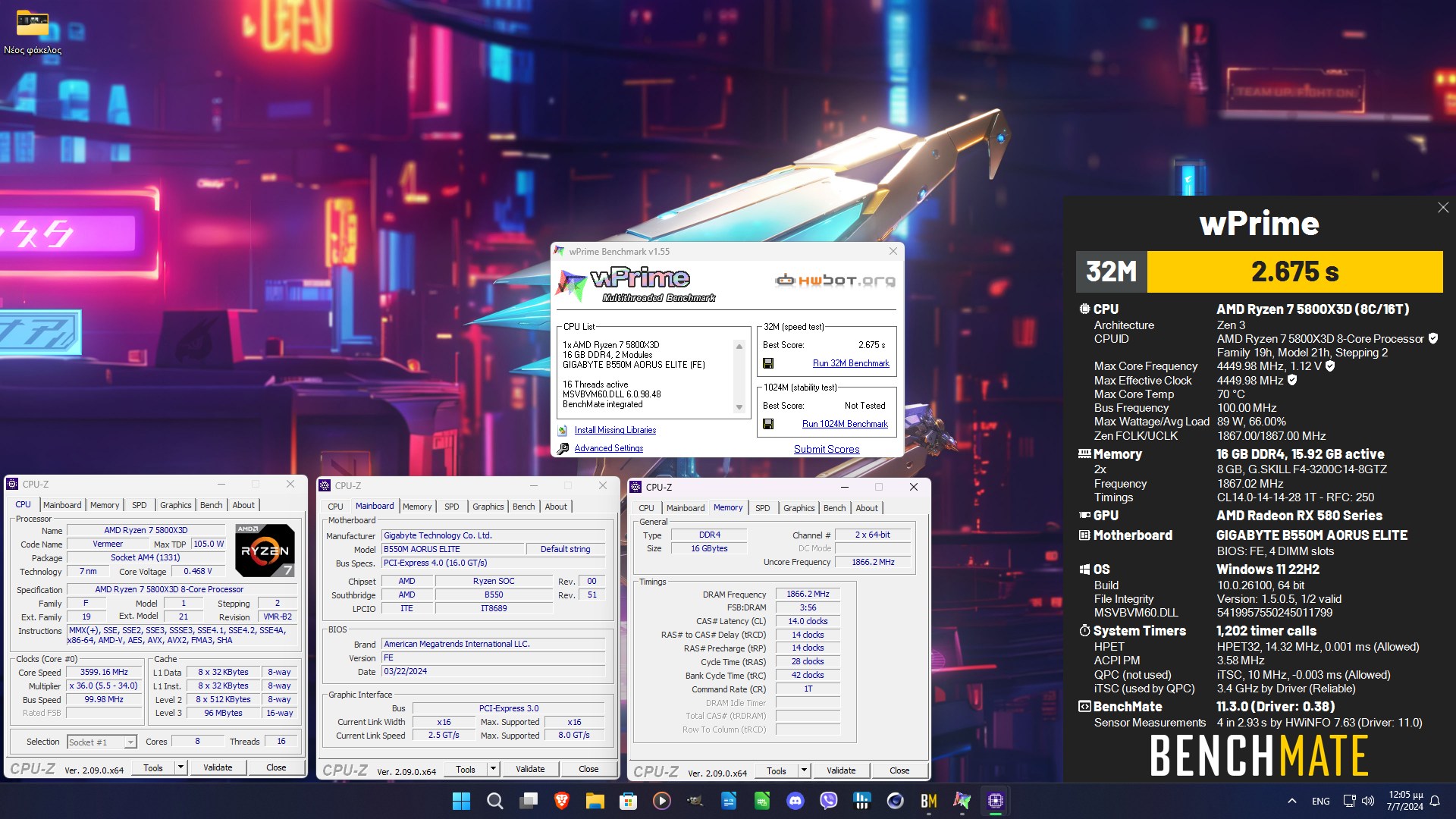
Task: Close the BenchMate wPrime result panel
Action: [1442, 208]
